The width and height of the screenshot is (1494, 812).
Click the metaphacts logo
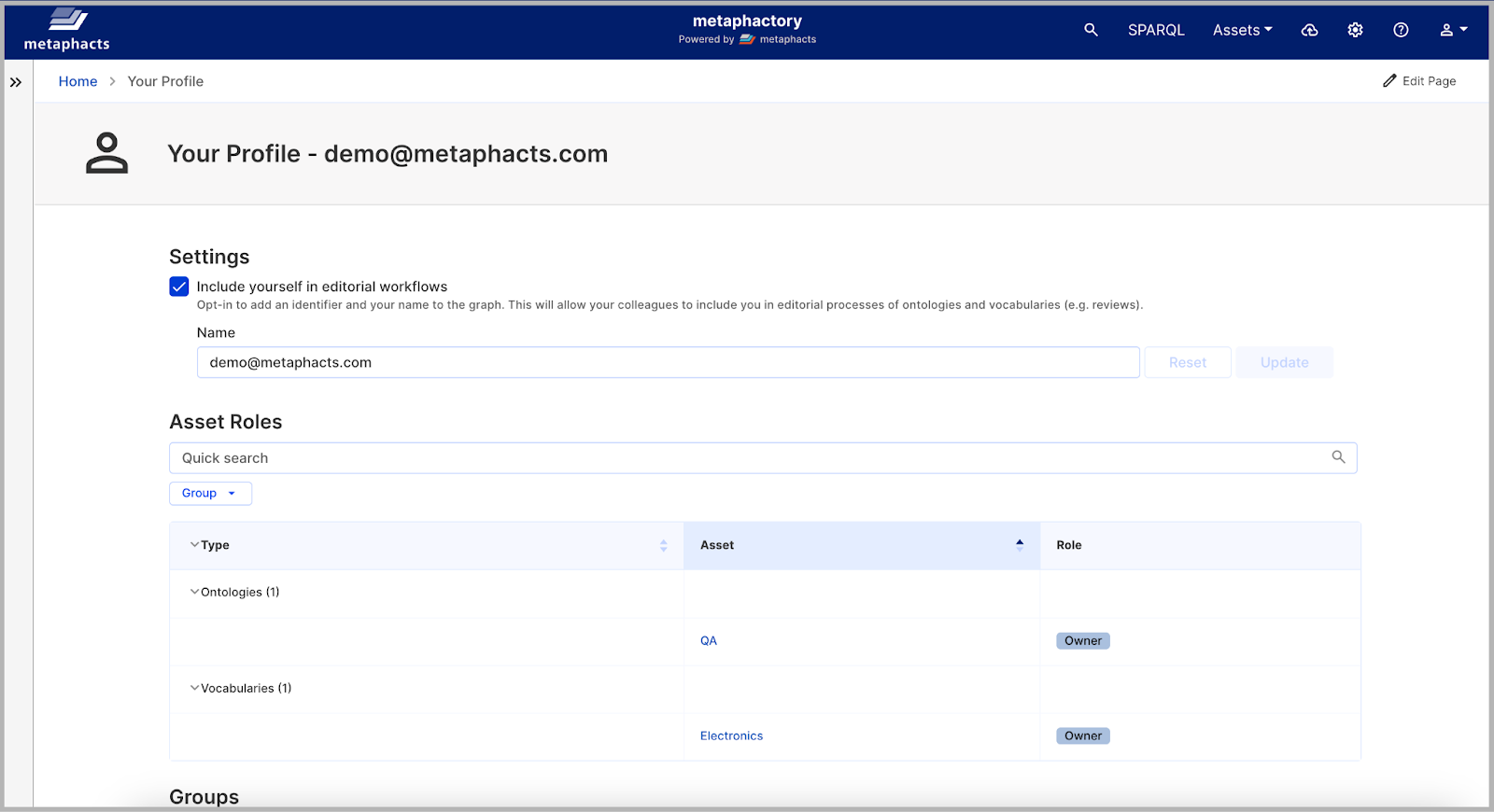[x=67, y=30]
